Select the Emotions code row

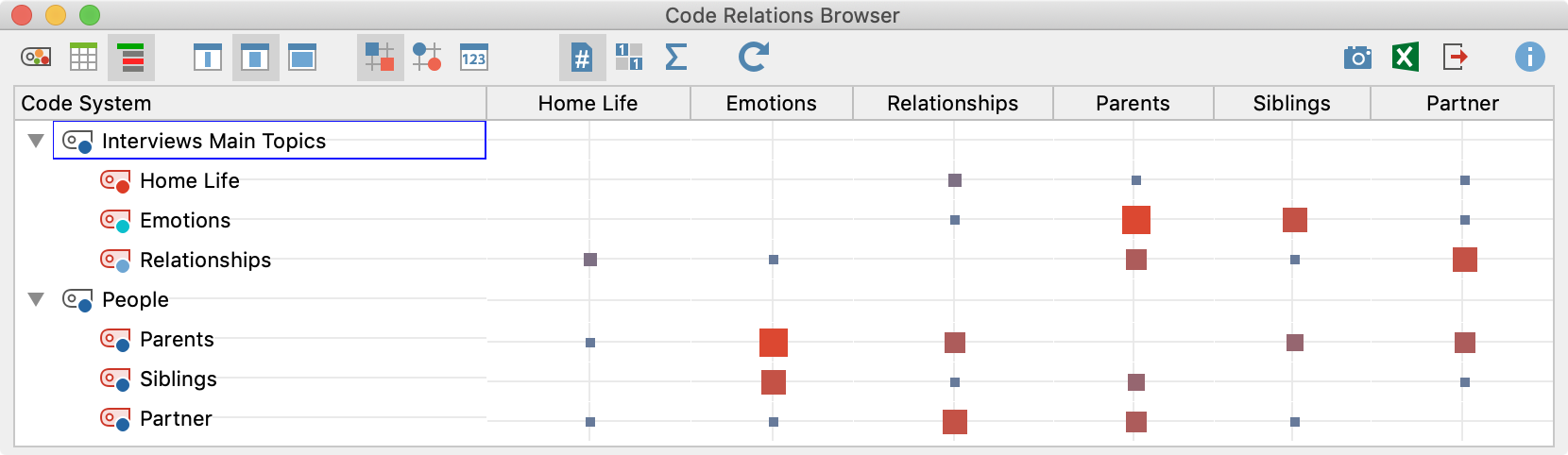pyautogui.click(x=185, y=220)
